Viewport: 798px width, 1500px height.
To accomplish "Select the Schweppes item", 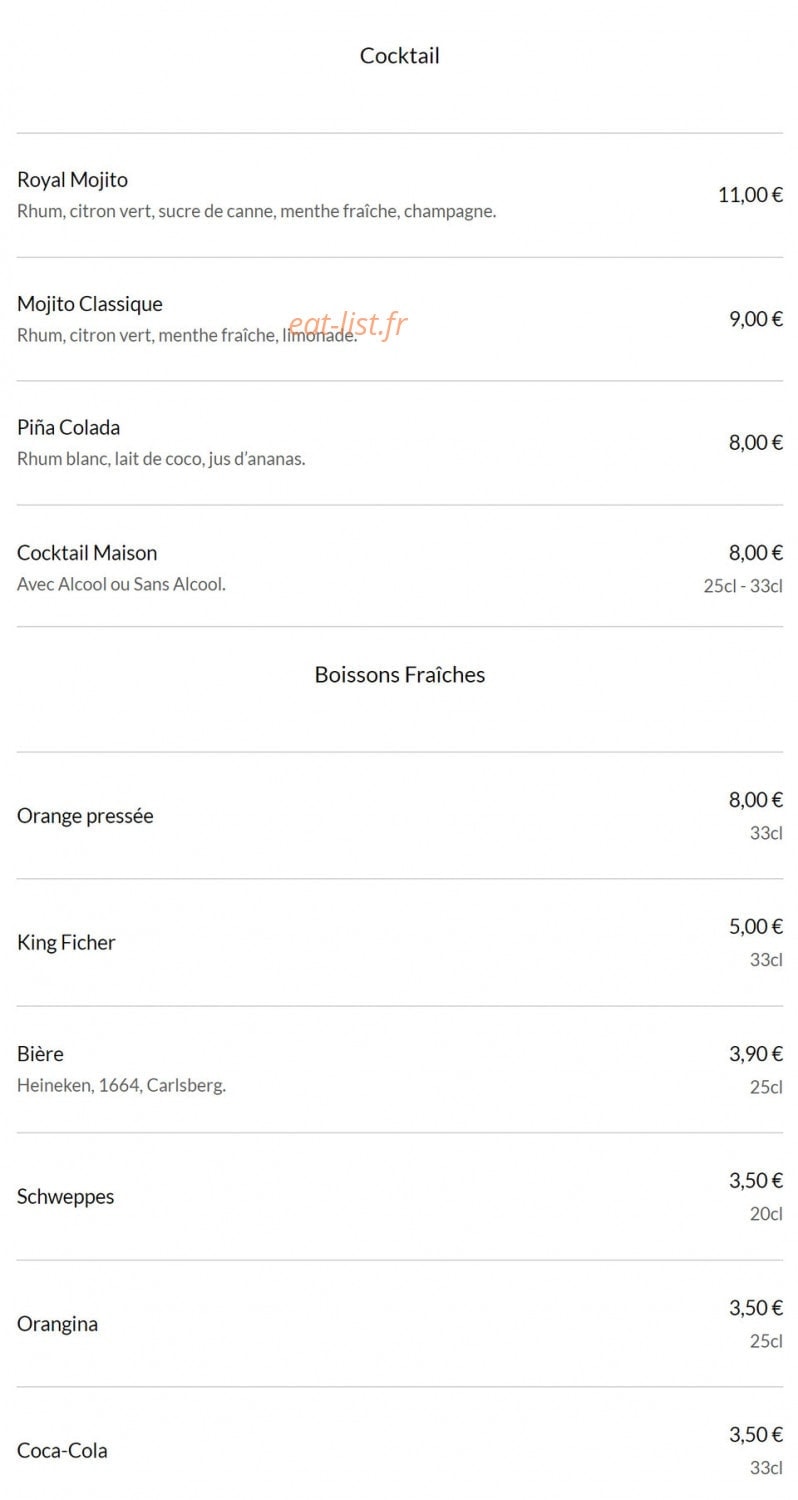I will tap(65, 1197).
